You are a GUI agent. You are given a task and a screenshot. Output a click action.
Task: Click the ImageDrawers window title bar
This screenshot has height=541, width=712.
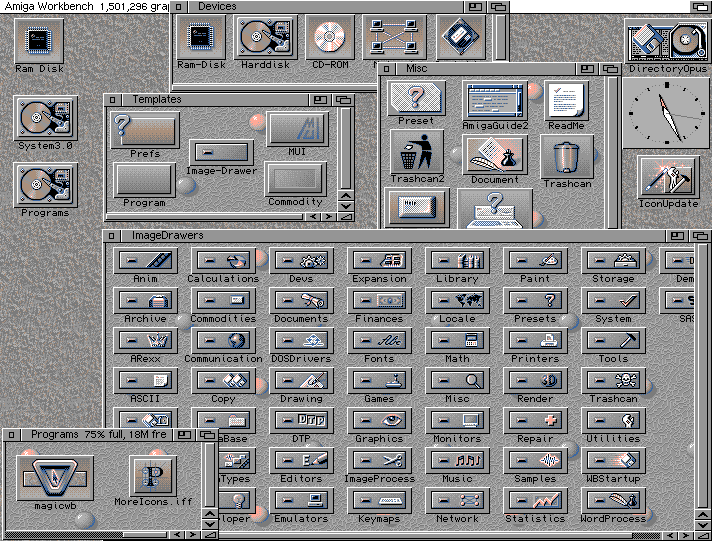[x=393, y=235]
